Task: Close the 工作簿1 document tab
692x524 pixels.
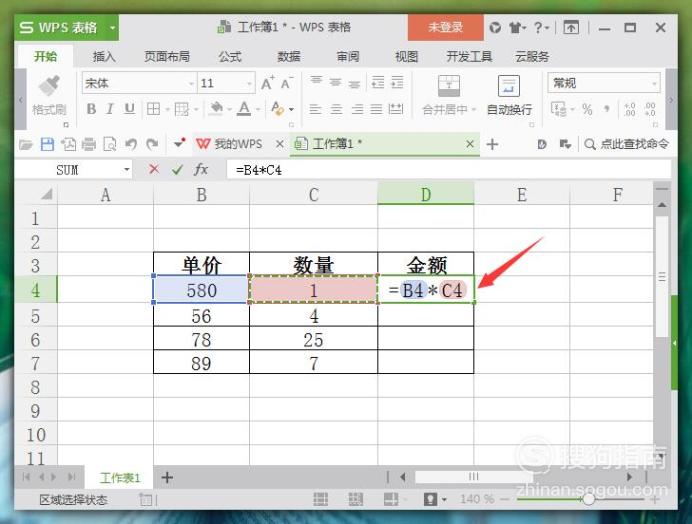Action: coord(470,144)
